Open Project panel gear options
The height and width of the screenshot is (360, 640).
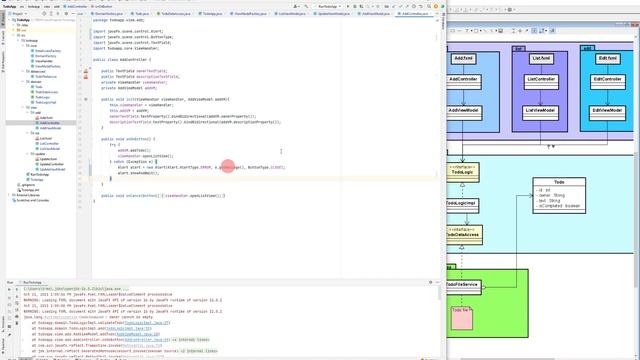tap(66, 13)
